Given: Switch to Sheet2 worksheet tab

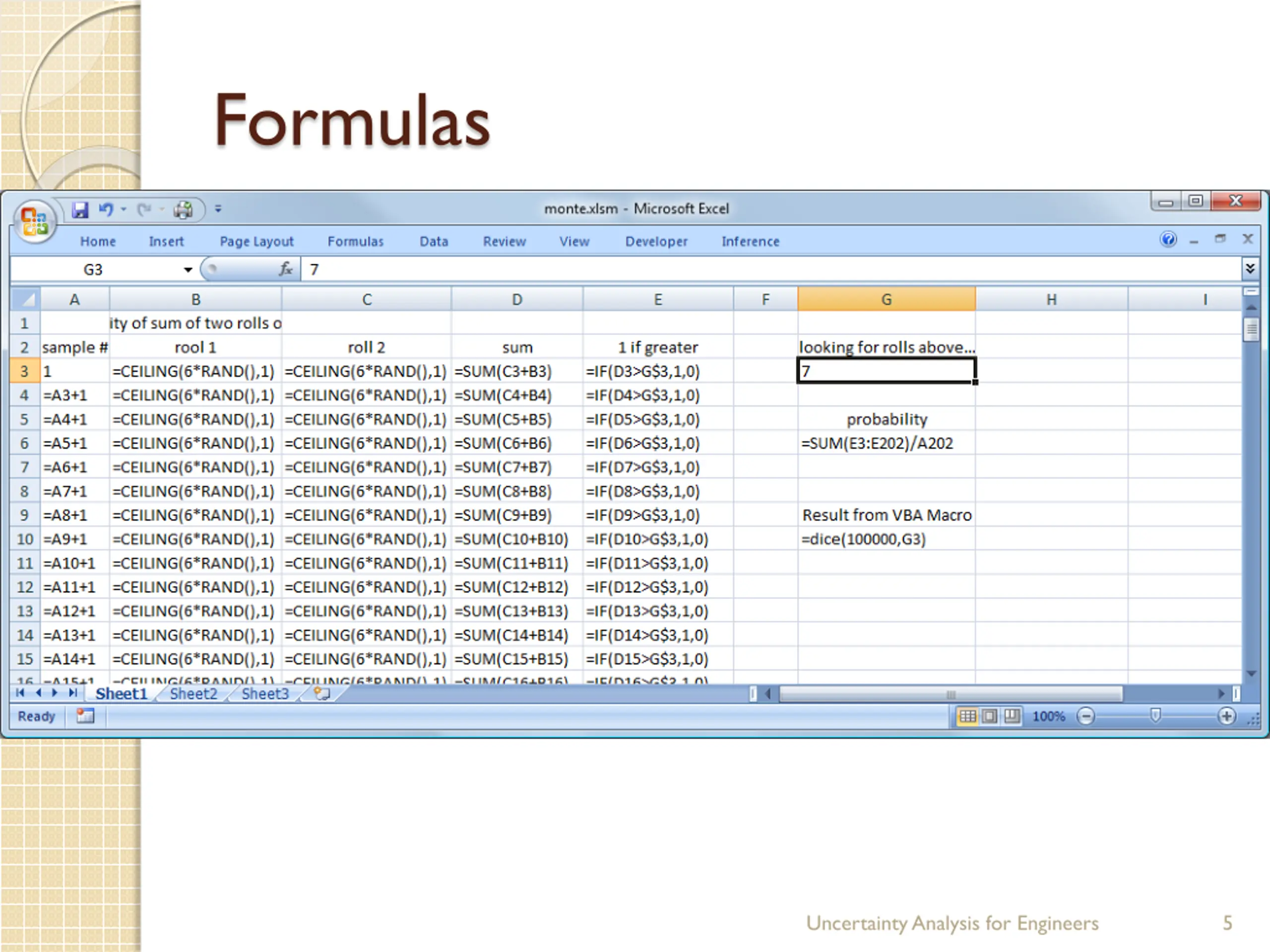Looking at the screenshot, I should click(193, 694).
